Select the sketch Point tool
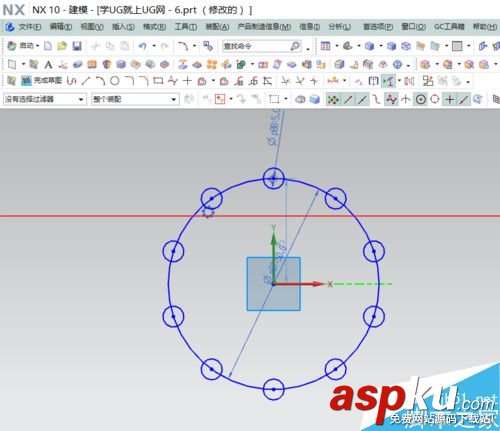 [187, 81]
